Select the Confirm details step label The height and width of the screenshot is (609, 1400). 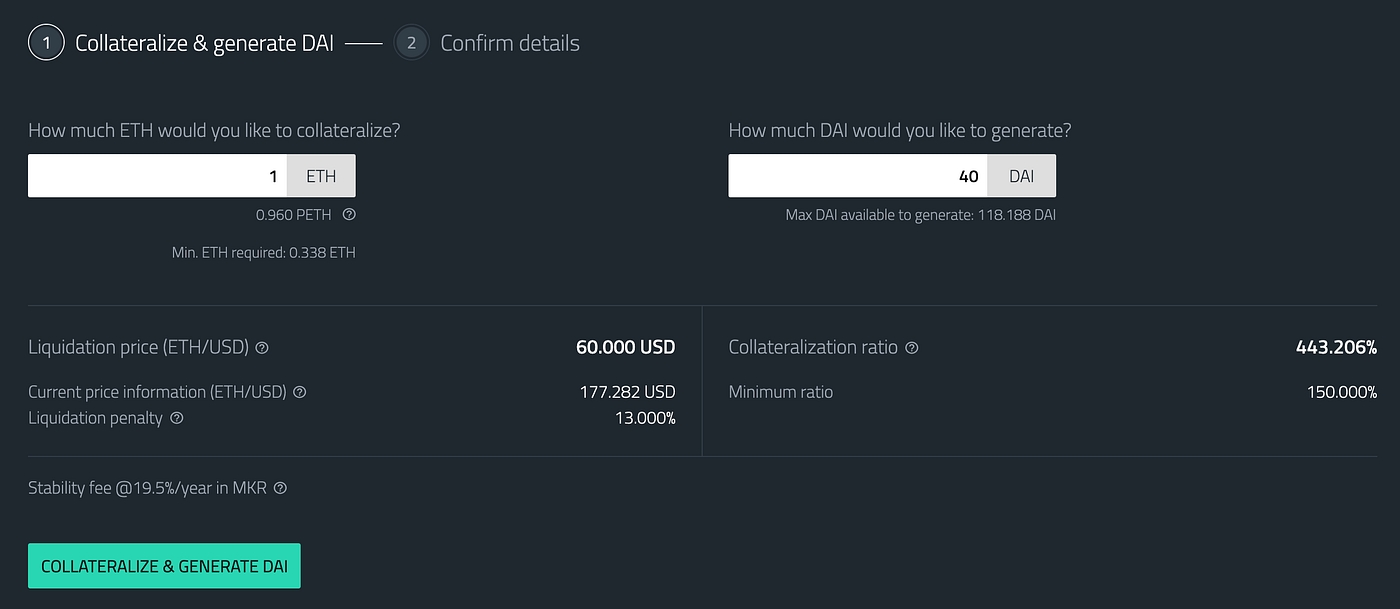click(x=509, y=43)
